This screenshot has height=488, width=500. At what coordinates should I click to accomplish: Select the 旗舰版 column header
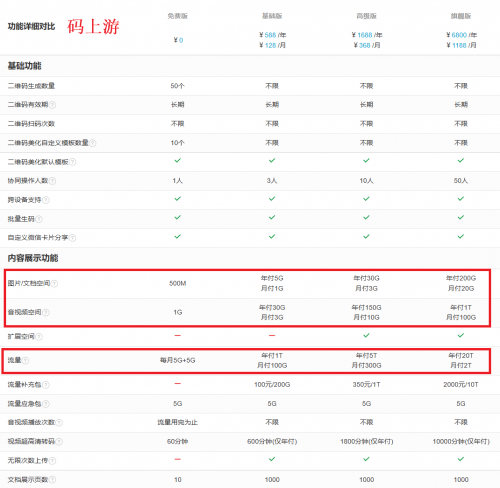tap(461, 16)
